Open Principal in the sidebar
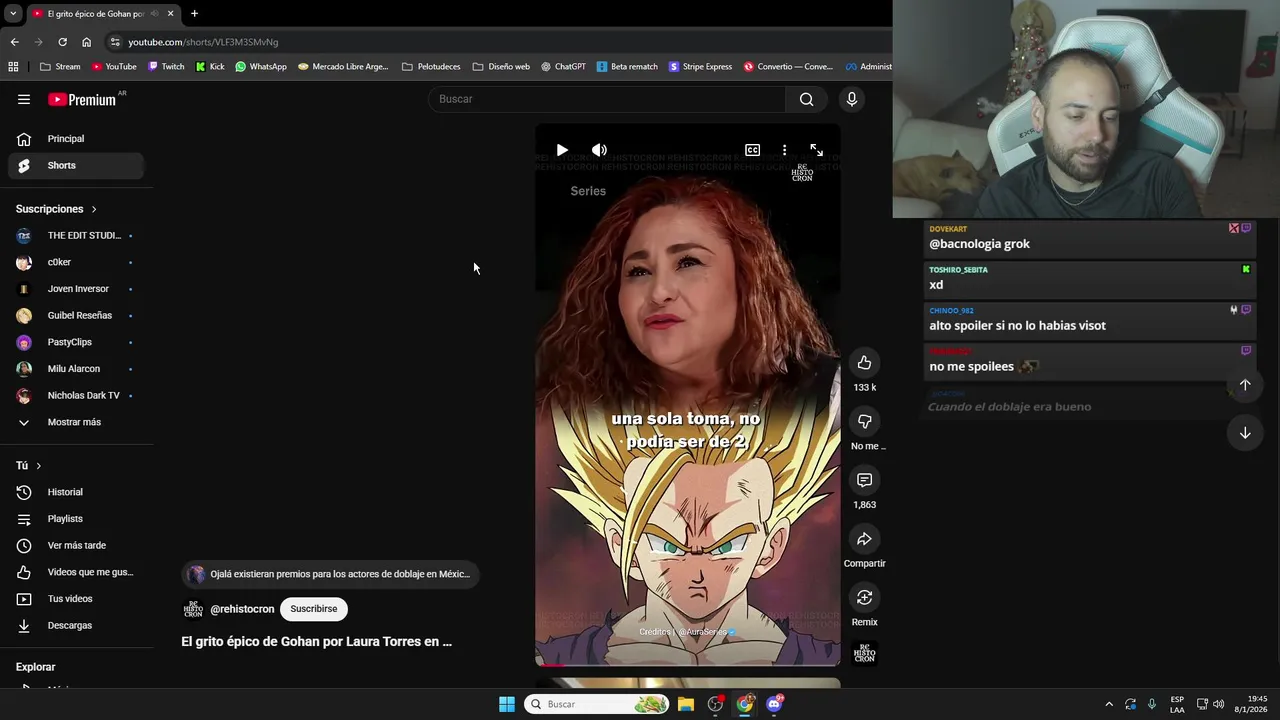The height and width of the screenshot is (720, 1280). click(x=76, y=139)
